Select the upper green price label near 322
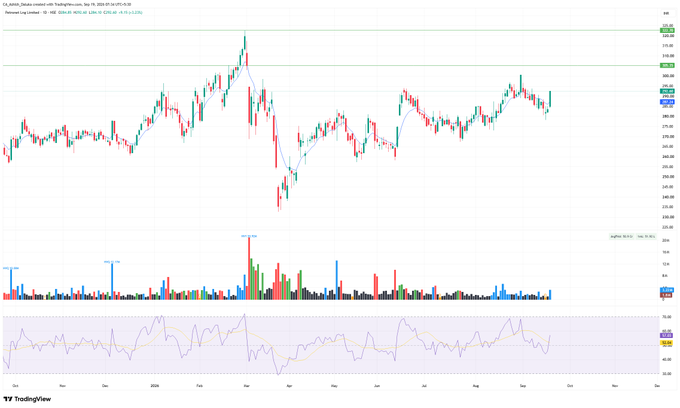Viewport: 680px width, 408px height. click(x=667, y=30)
